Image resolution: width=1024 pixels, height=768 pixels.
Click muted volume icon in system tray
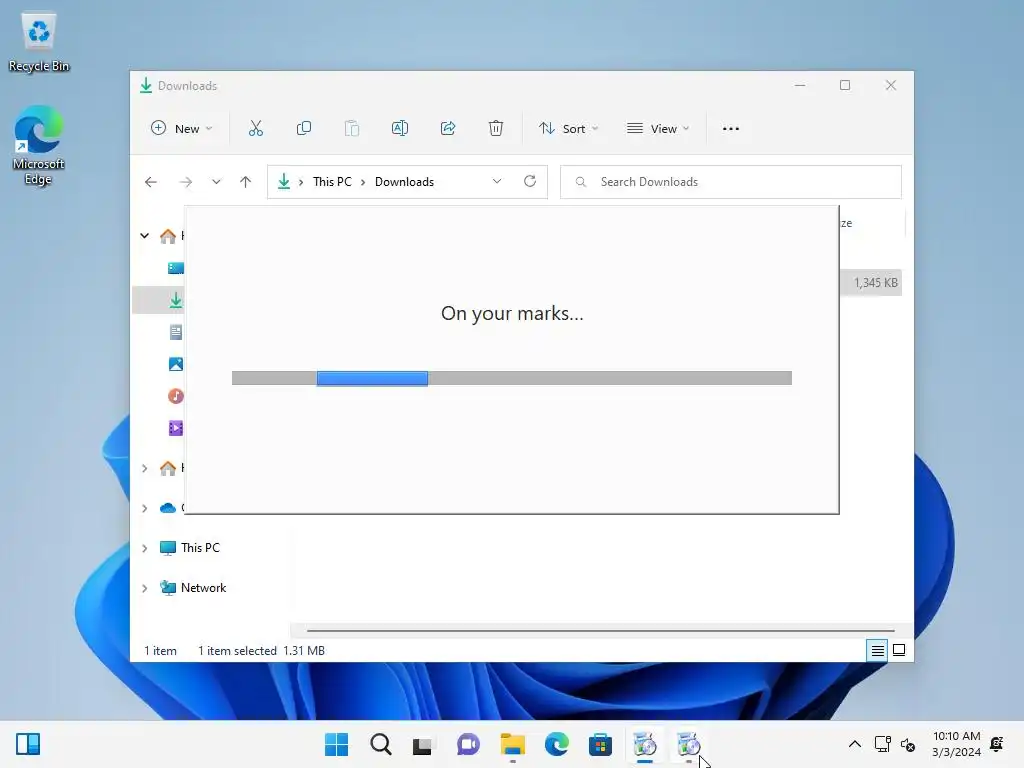pyautogui.click(x=908, y=744)
